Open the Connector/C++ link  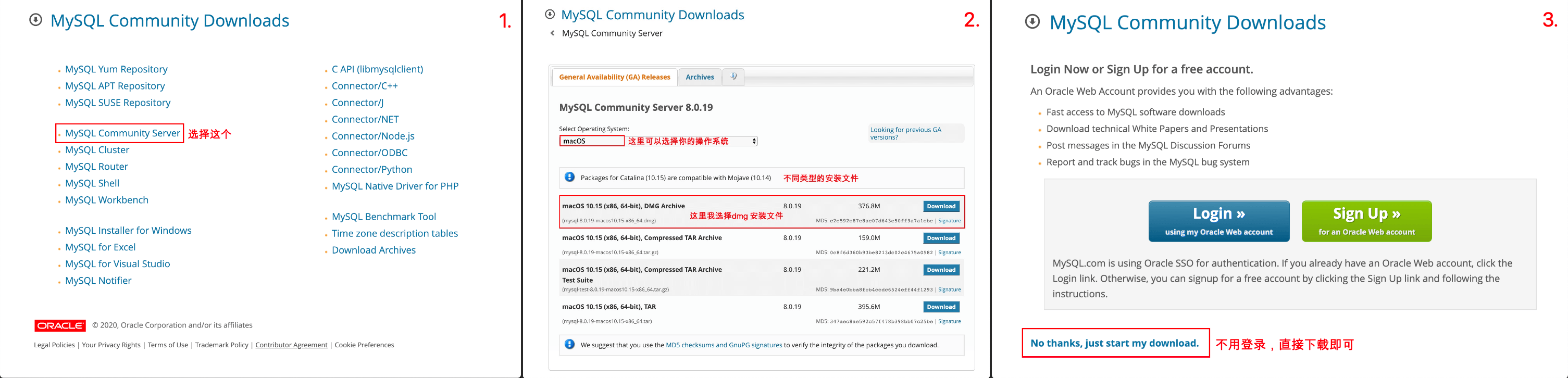365,86
